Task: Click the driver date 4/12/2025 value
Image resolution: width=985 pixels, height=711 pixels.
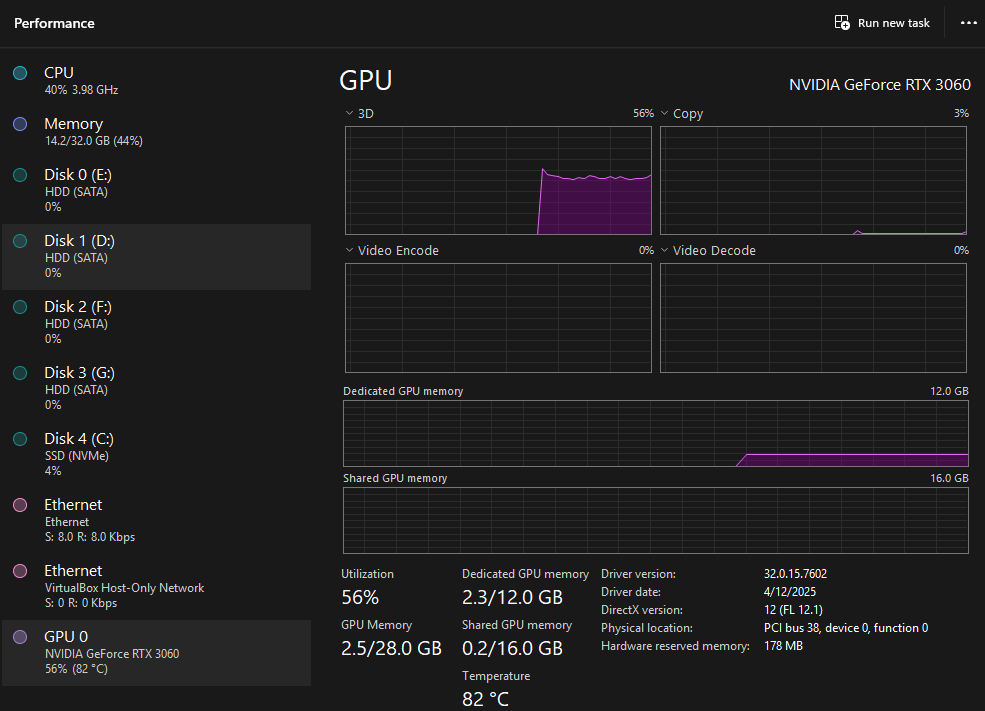Action: [790, 592]
